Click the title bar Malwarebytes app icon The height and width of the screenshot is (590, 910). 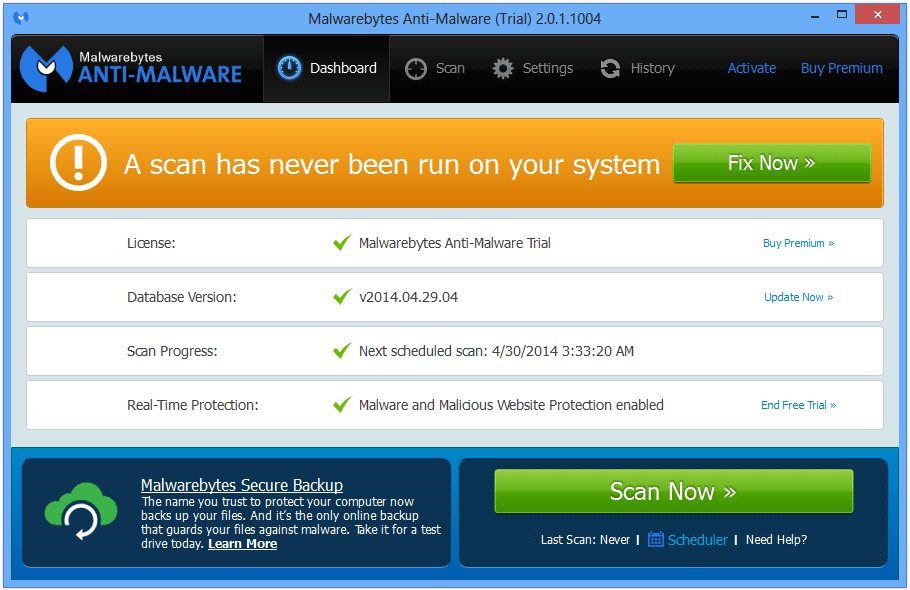tap(21, 18)
